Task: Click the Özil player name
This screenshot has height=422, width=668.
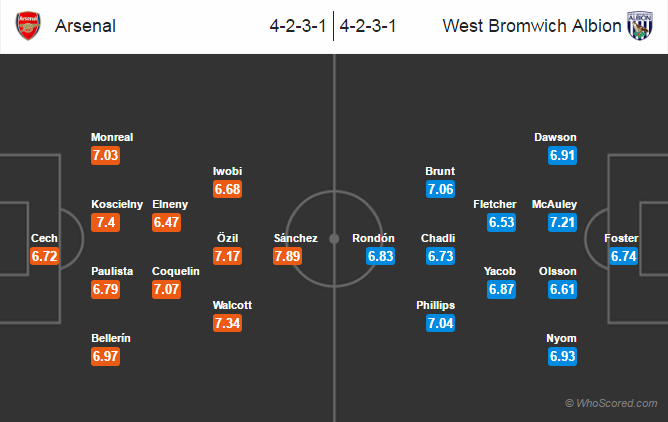Action: pos(227,238)
